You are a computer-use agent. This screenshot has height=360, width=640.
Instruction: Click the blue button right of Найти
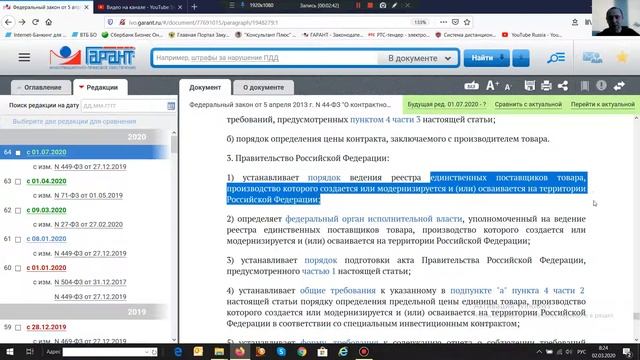(x=521, y=58)
